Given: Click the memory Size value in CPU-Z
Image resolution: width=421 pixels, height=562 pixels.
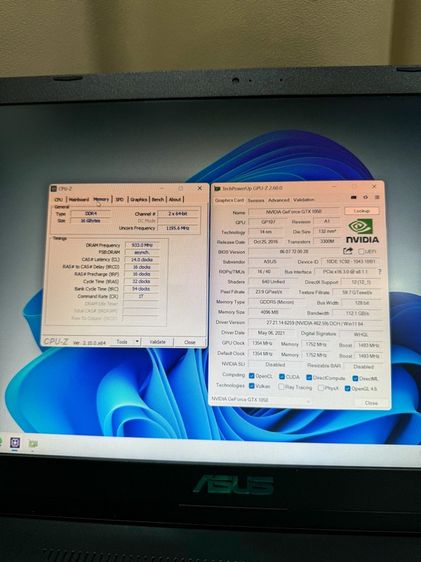Looking at the screenshot, I should [90, 221].
